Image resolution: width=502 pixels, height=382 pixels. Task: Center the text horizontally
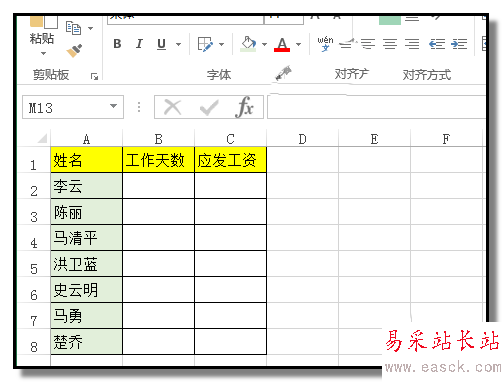coord(390,44)
